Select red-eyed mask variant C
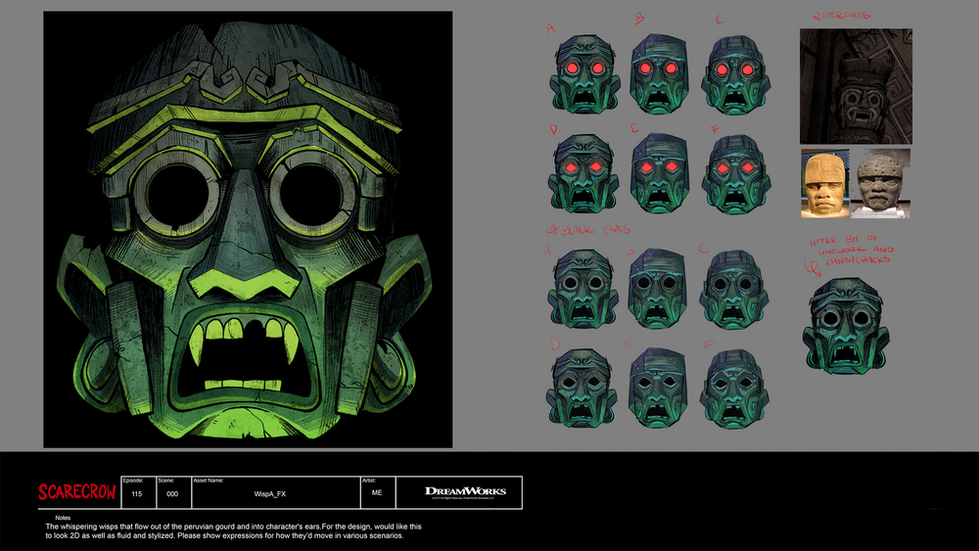The width and height of the screenshot is (979, 551). (735, 75)
